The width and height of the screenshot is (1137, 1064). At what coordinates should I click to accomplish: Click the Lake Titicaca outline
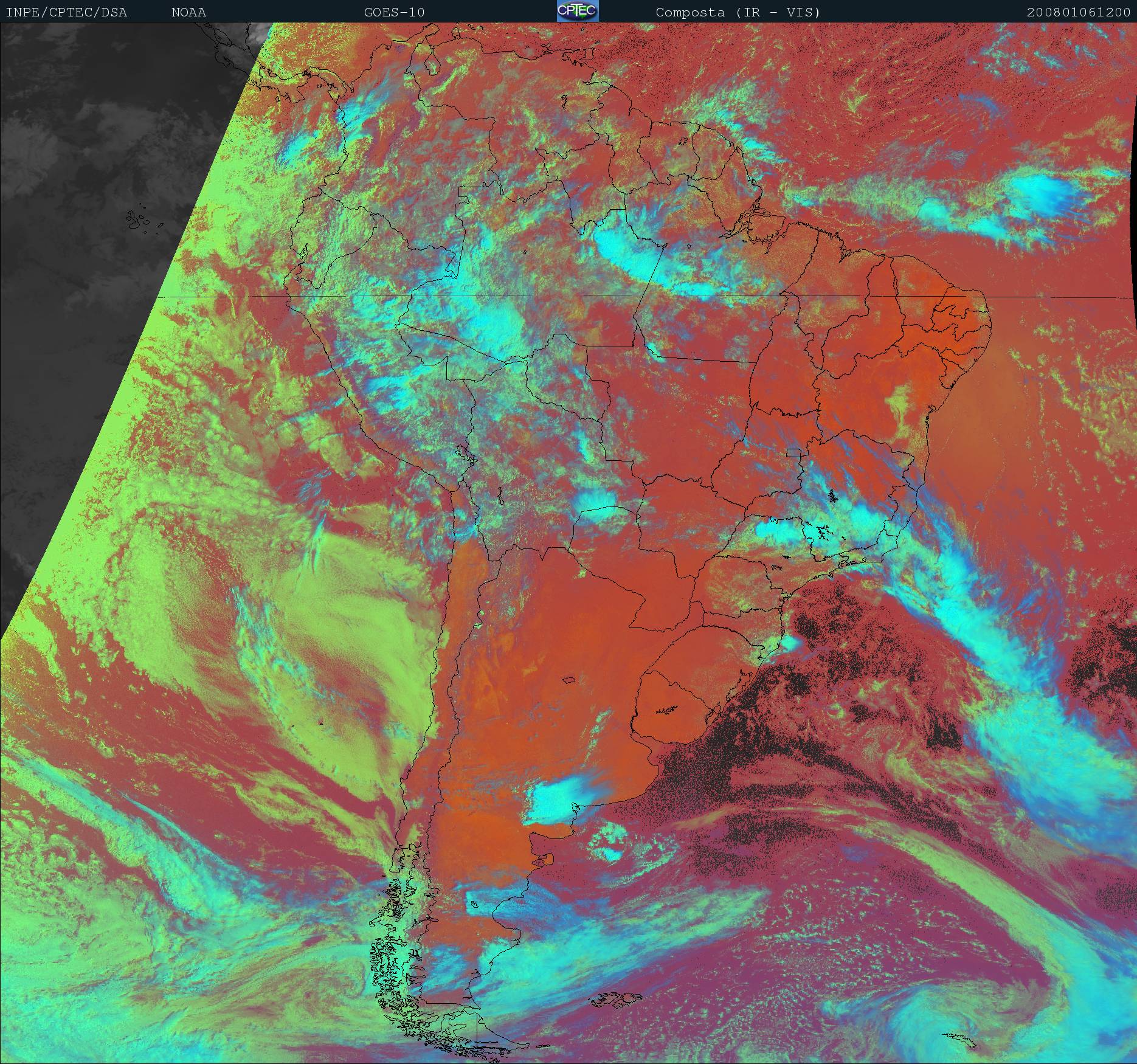click(465, 454)
